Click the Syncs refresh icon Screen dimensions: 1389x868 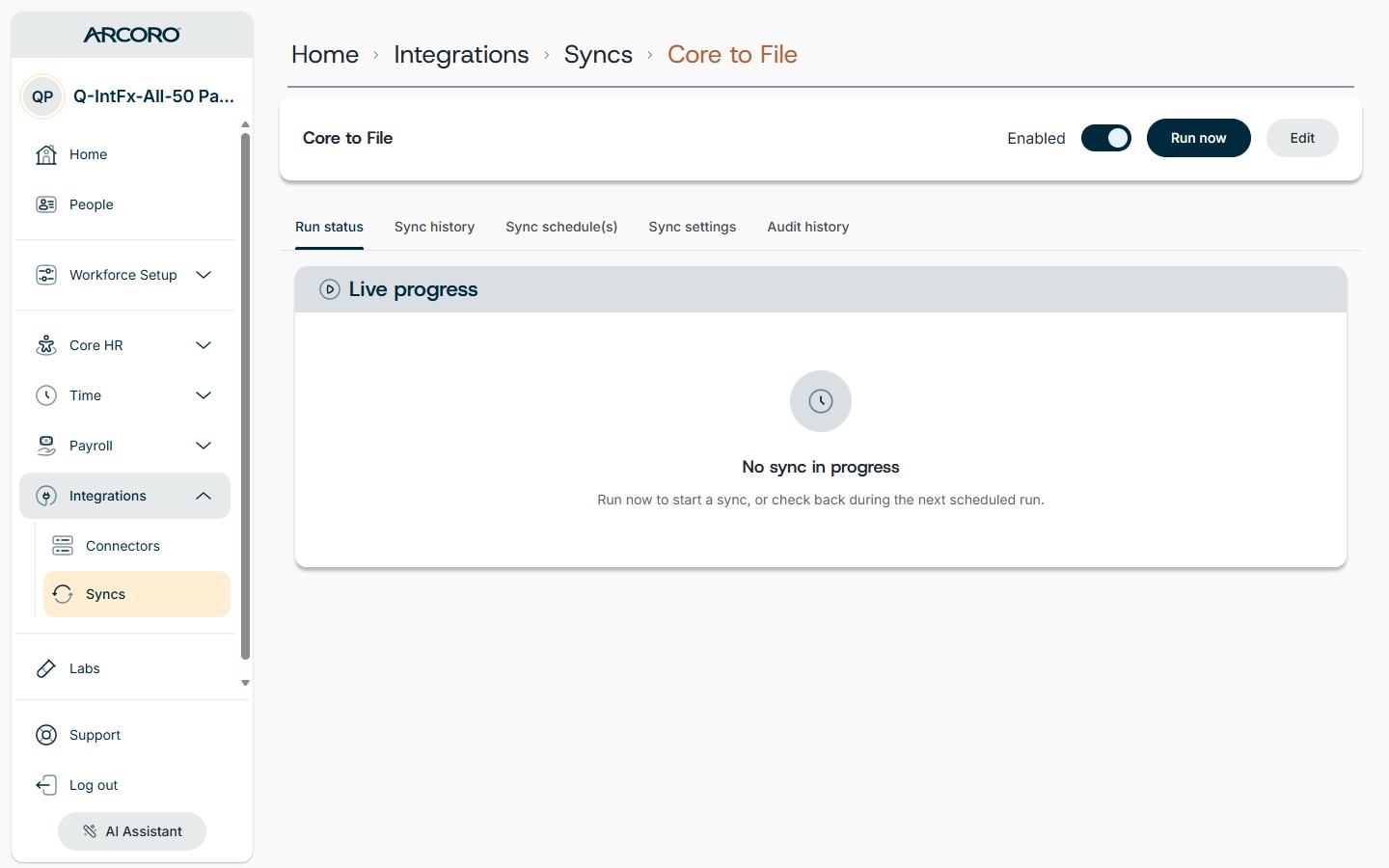(63, 594)
